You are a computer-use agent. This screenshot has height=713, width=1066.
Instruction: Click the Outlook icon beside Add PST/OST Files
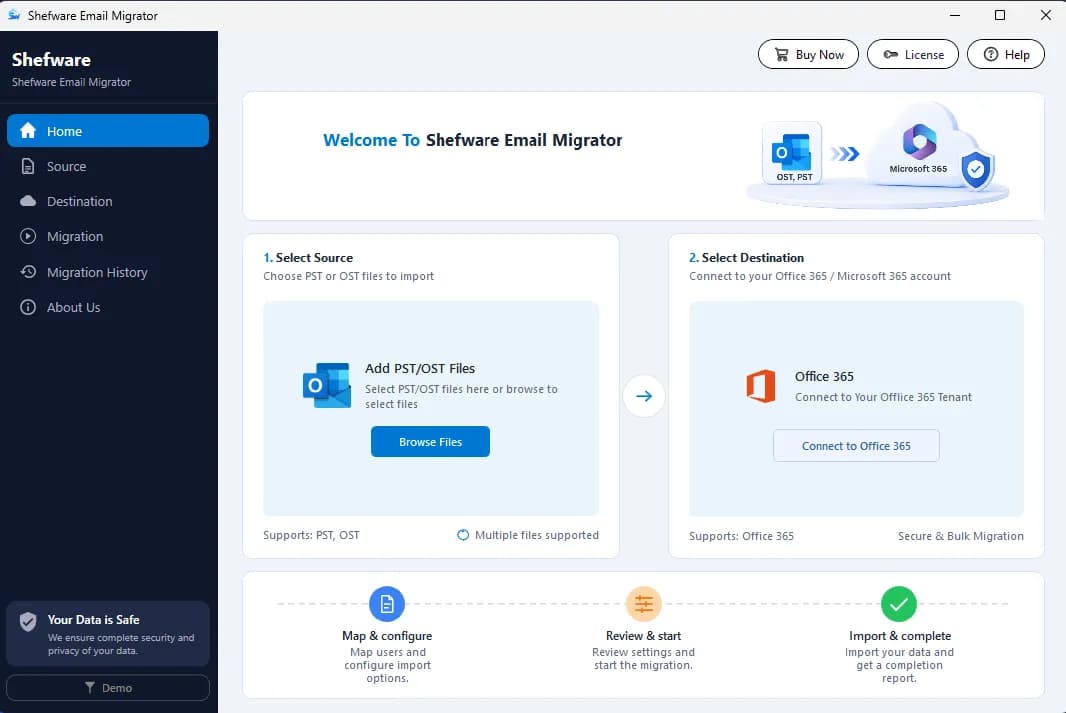(327, 385)
